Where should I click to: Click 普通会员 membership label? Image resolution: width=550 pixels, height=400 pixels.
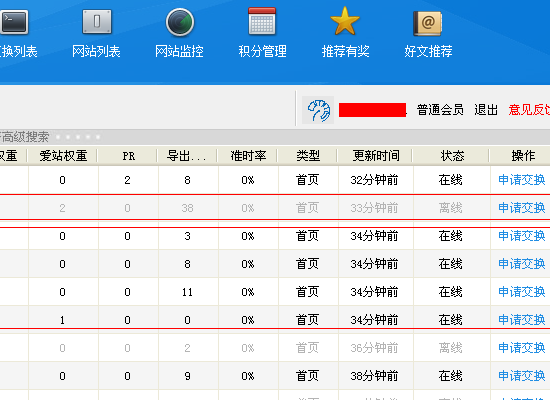[x=440, y=110]
